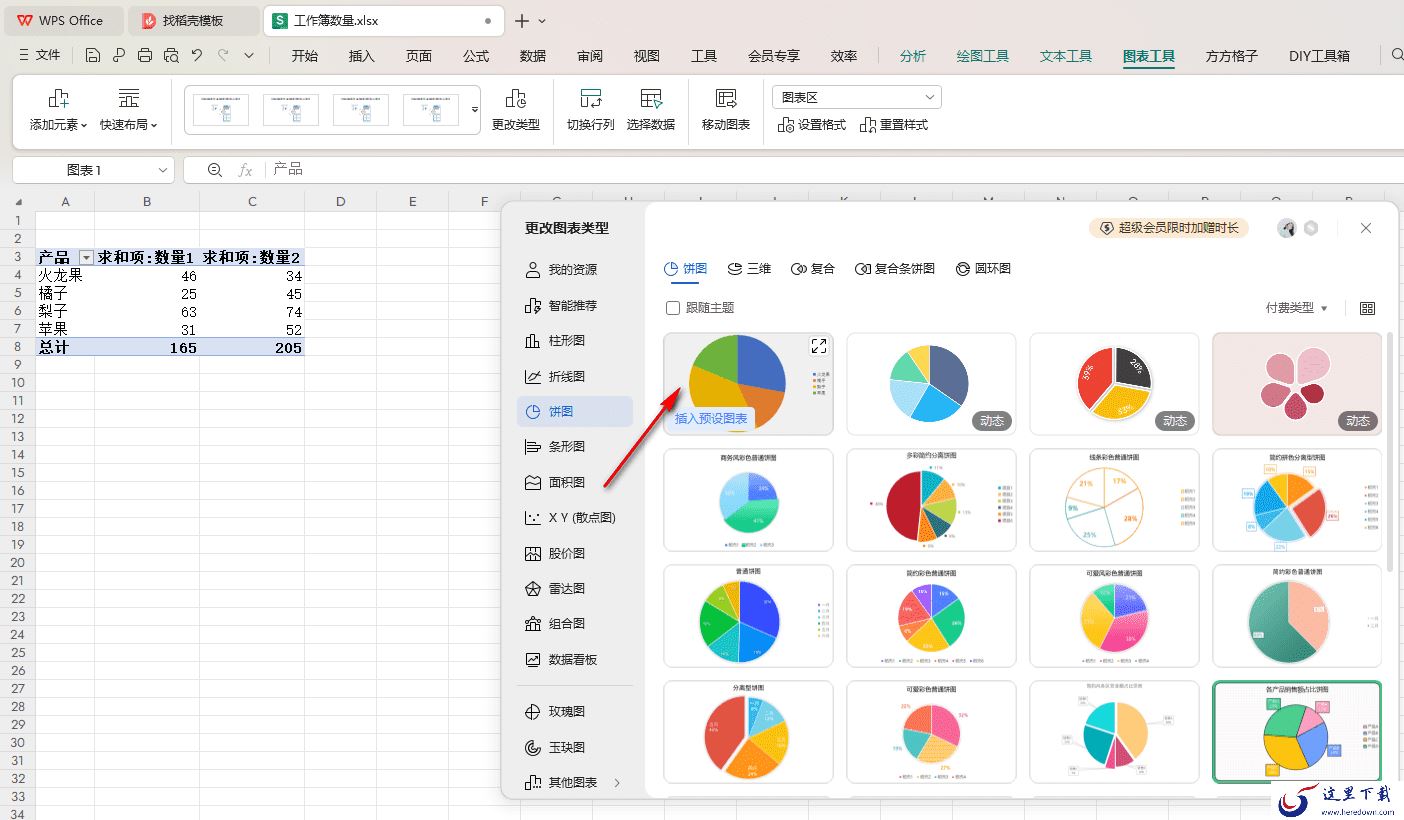Click the fx insert function icon

click(x=245, y=170)
